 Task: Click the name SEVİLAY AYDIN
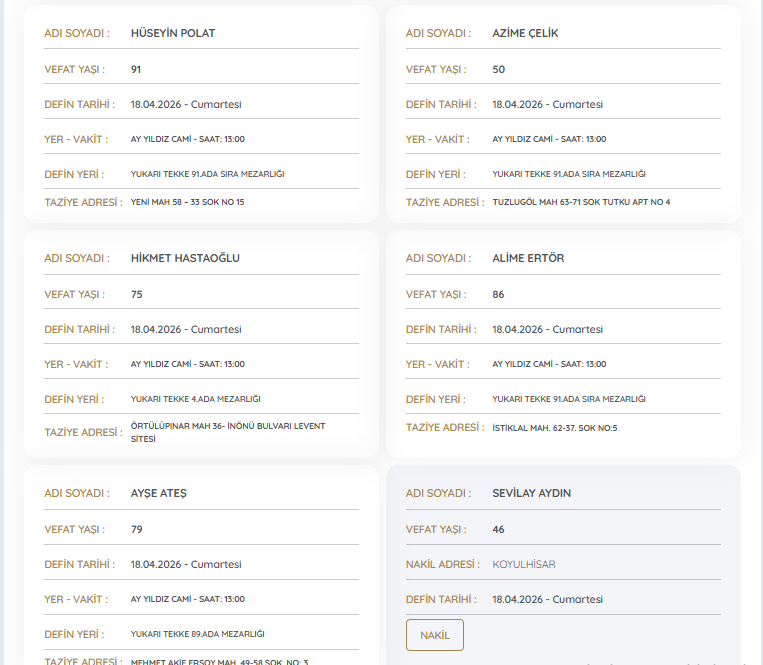[x=531, y=493]
